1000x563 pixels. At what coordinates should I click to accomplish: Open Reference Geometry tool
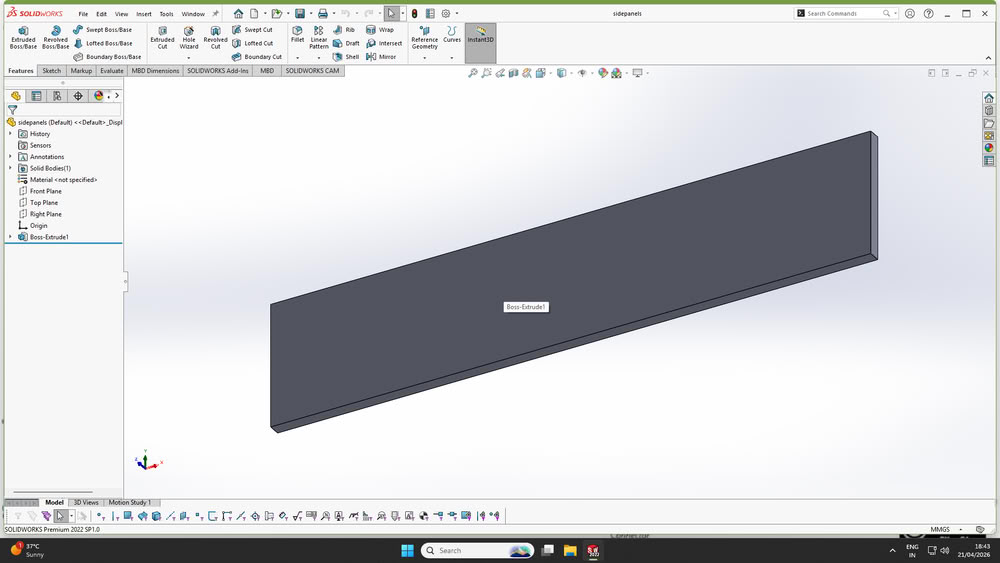[x=425, y=38]
